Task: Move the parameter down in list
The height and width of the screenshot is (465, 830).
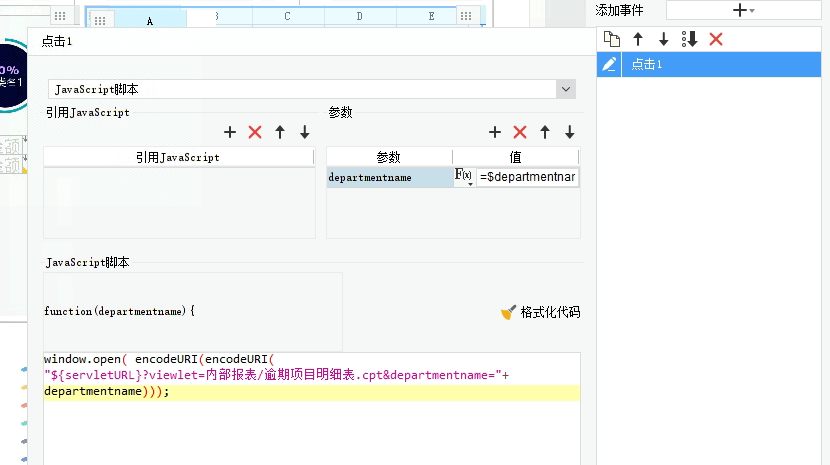Action: [570, 132]
